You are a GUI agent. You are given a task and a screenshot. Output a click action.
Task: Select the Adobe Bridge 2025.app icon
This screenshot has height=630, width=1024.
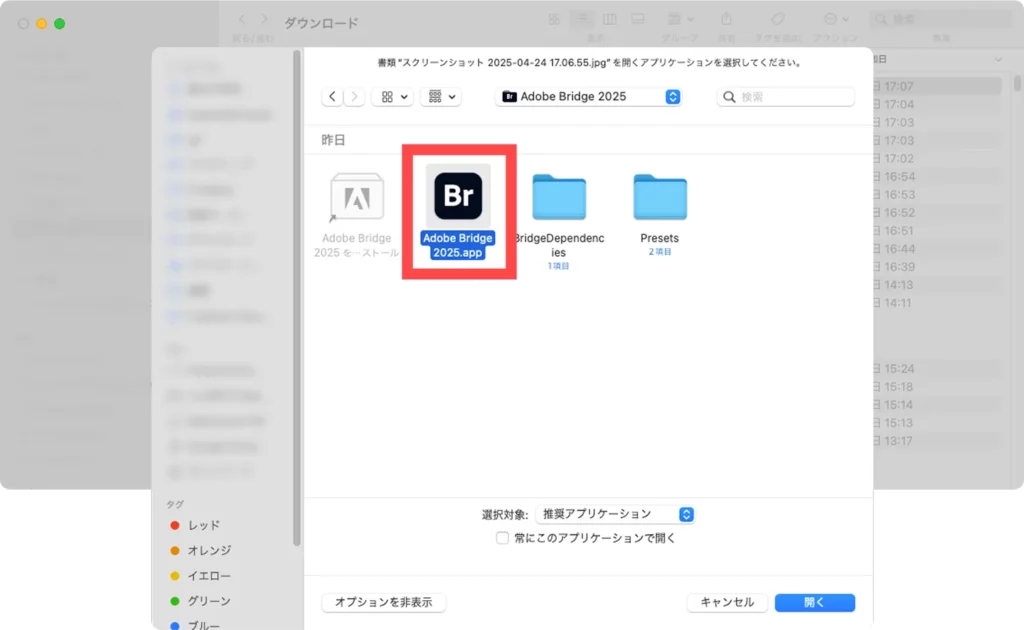tap(458, 196)
